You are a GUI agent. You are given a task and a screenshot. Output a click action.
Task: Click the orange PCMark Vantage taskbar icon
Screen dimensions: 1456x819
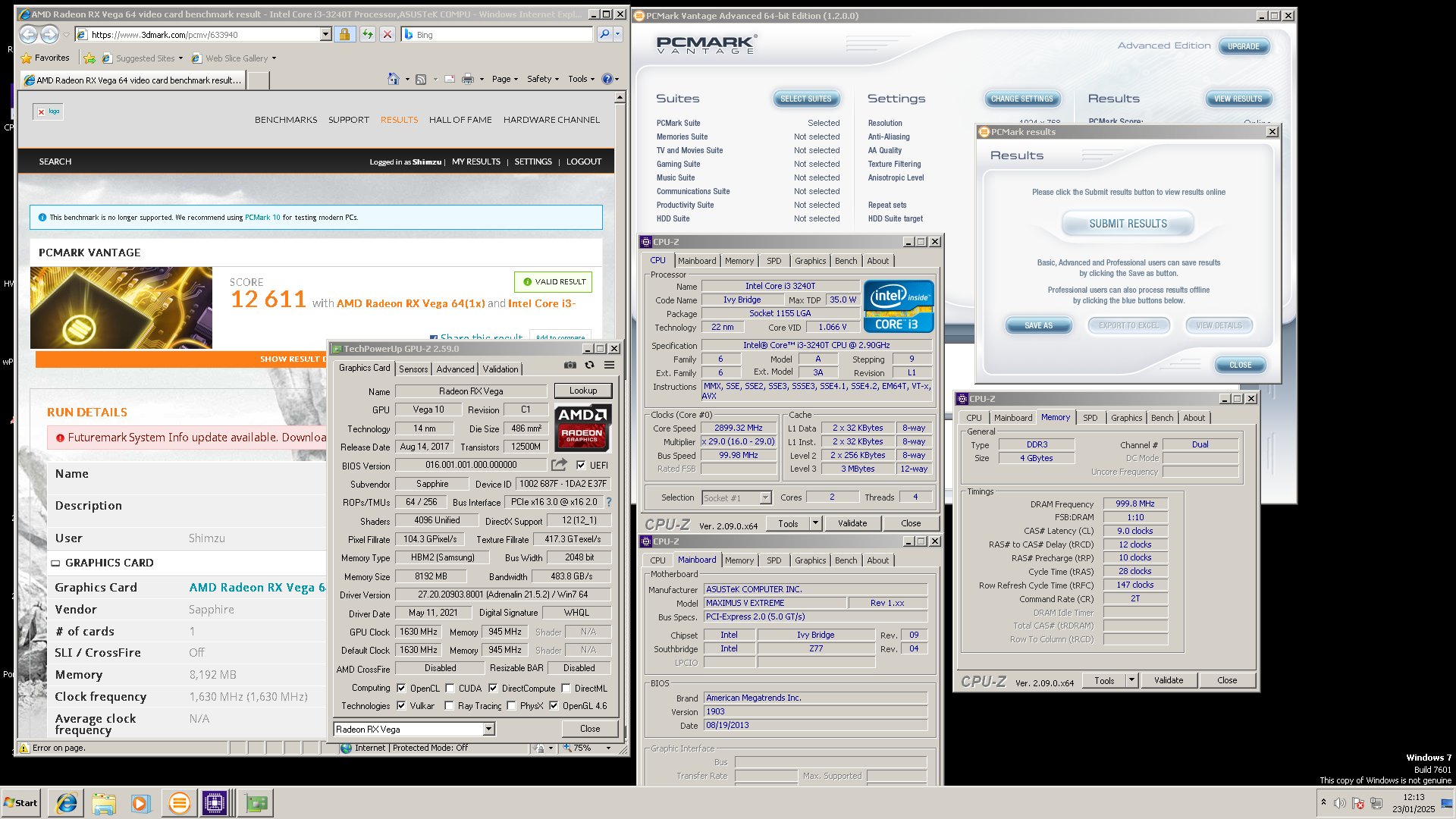pos(179,803)
